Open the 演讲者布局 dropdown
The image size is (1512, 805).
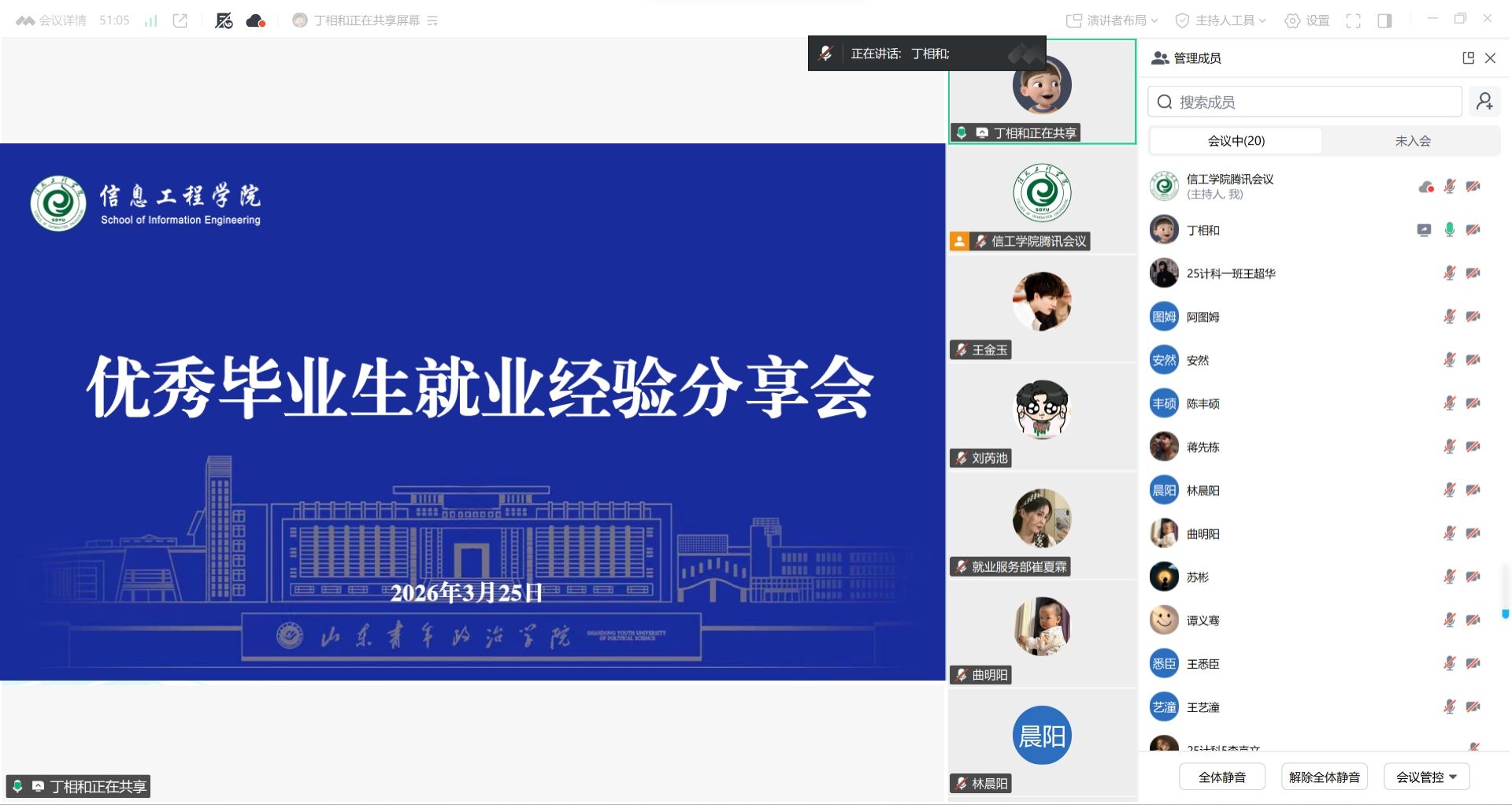tap(1112, 21)
